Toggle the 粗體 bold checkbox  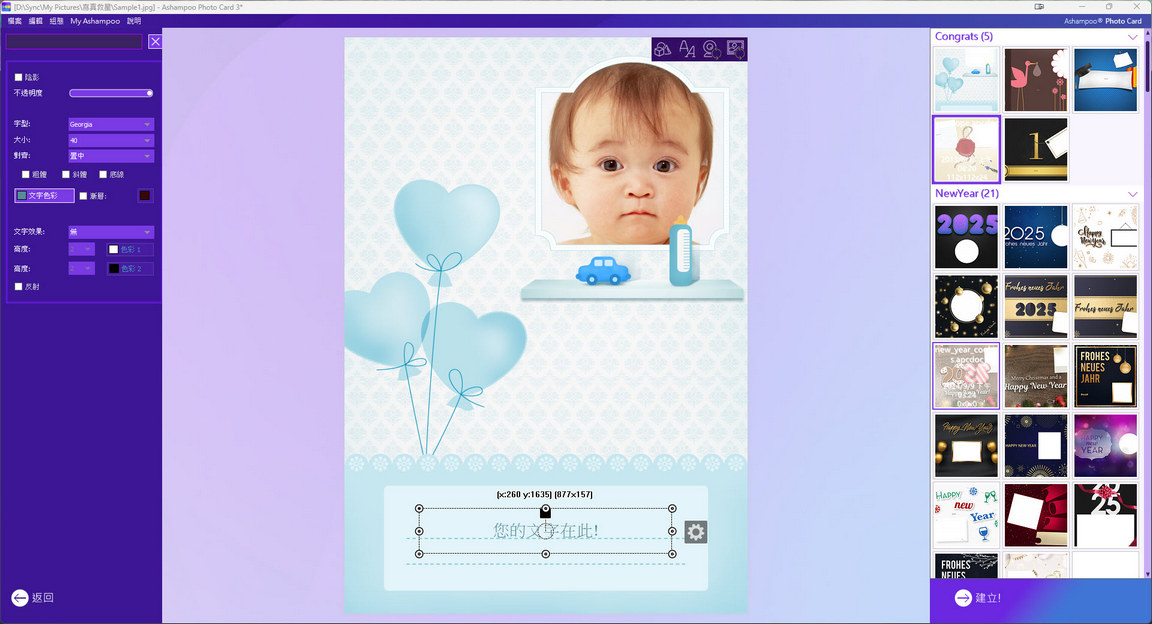click(26, 174)
